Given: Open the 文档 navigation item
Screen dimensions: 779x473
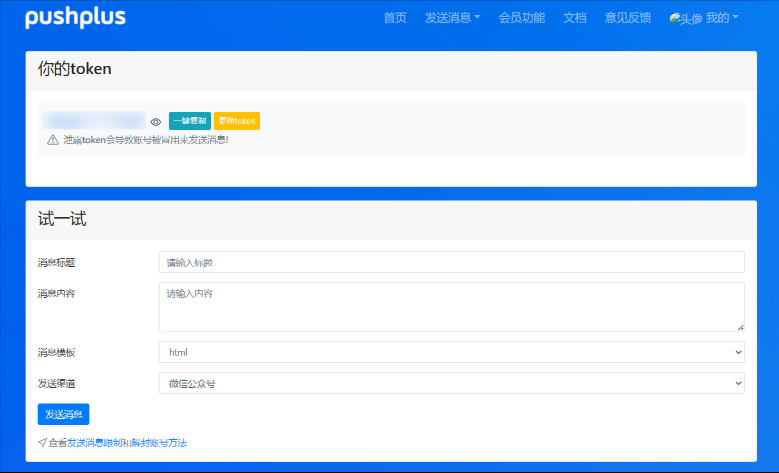Looking at the screenshot, I should pos(575,18).
